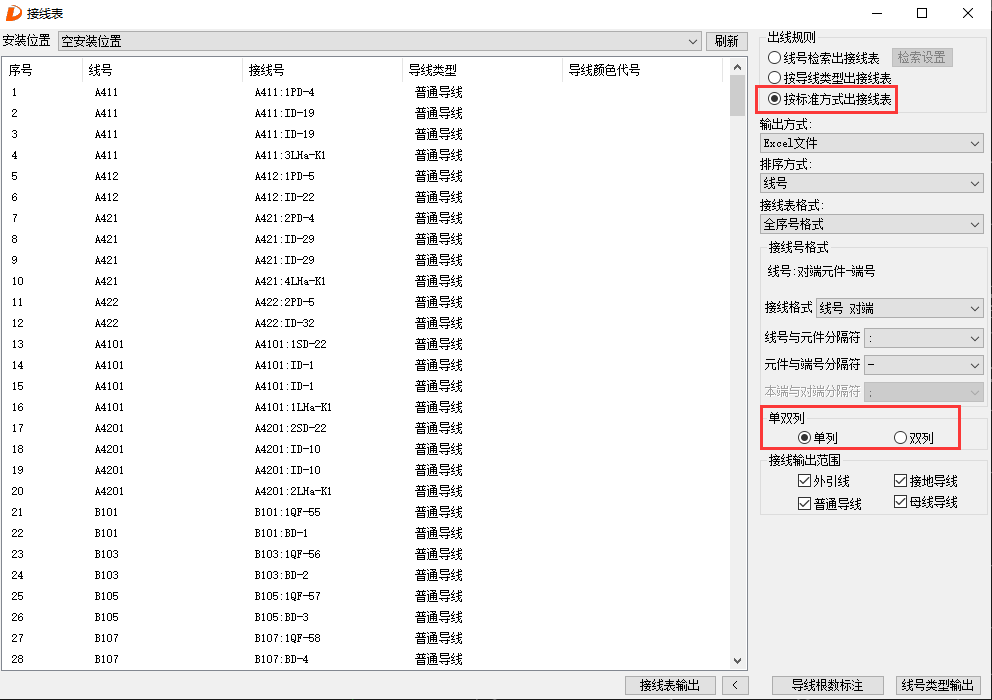Toggle 母线导线 checkbox
The image size is (992, 700).
tap(926, 502)
